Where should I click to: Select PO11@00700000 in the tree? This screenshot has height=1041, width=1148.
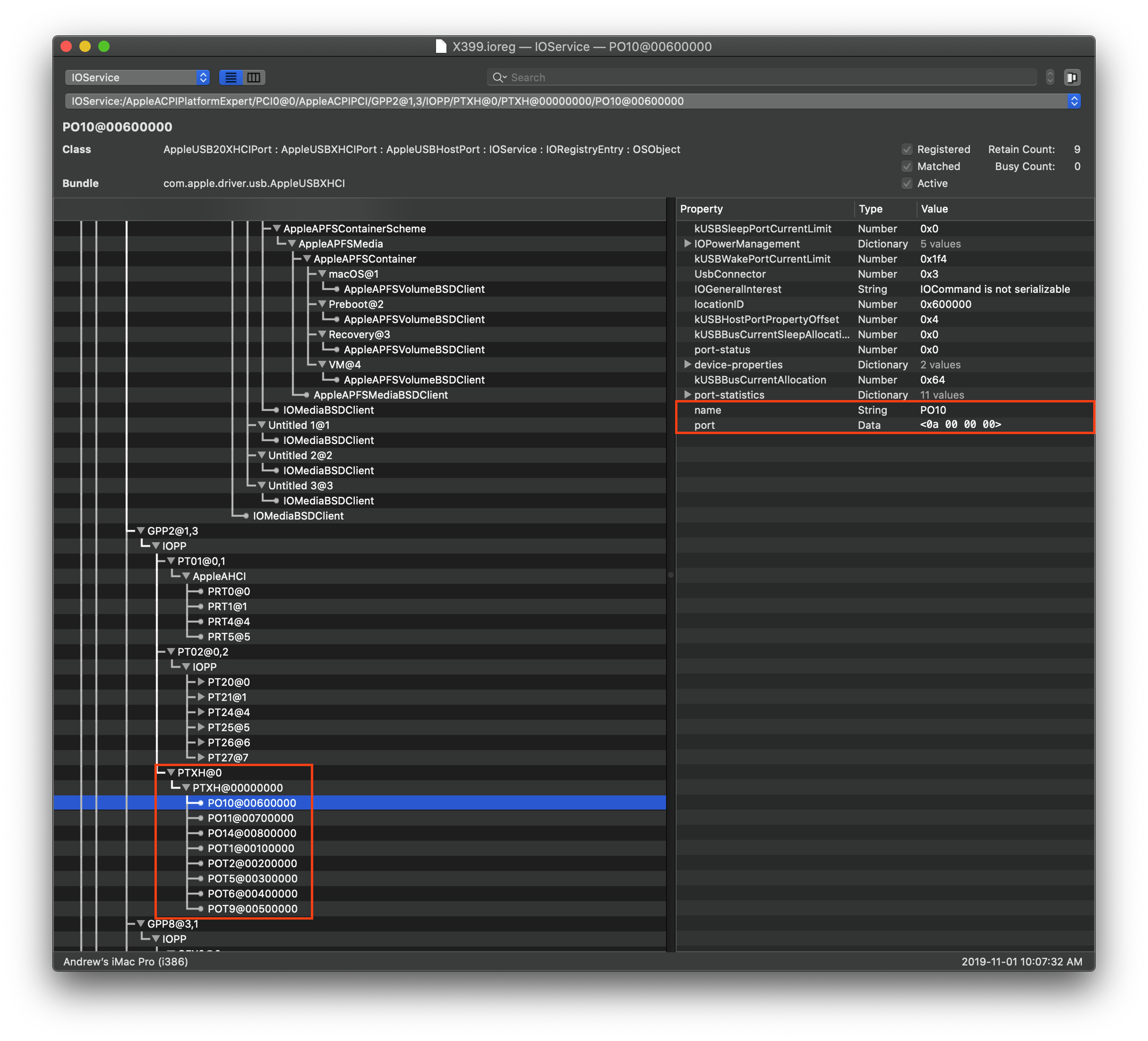pos(251,818)
